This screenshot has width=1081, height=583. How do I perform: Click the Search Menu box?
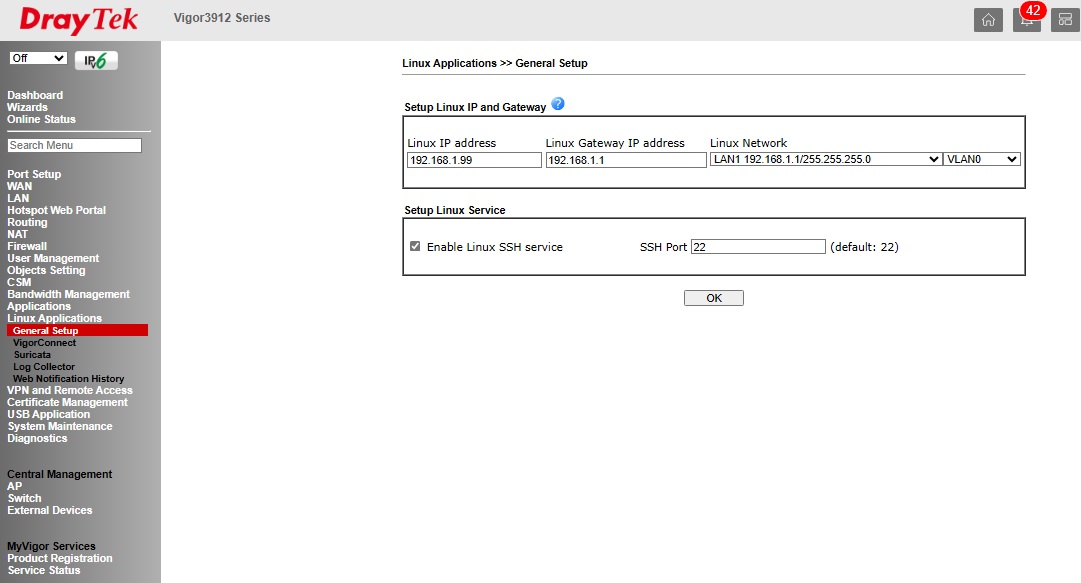point(74,146)
